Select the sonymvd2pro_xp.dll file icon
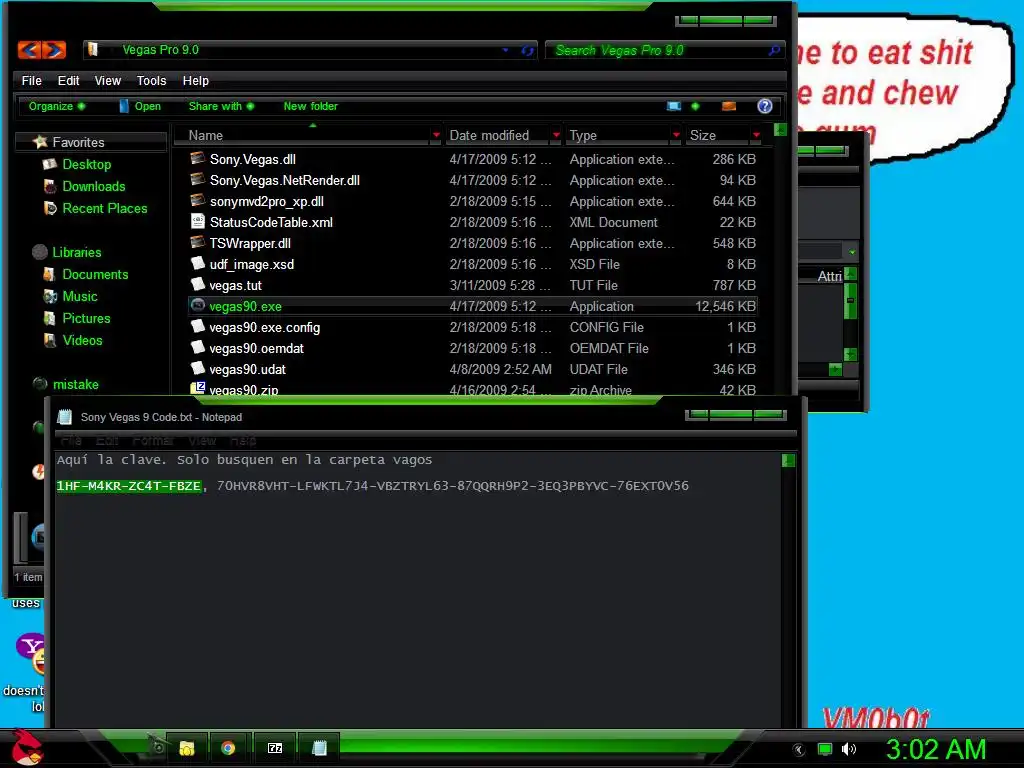The height and width of the screenshot is (768, 1024). coord(198,200)
